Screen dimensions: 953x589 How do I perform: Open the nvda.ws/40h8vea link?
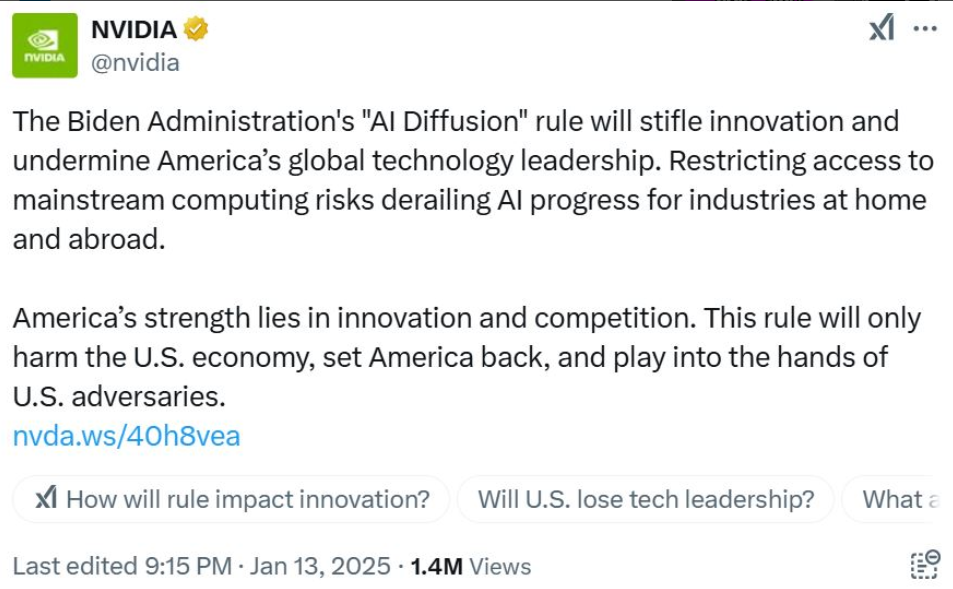[x=126, y=436]
